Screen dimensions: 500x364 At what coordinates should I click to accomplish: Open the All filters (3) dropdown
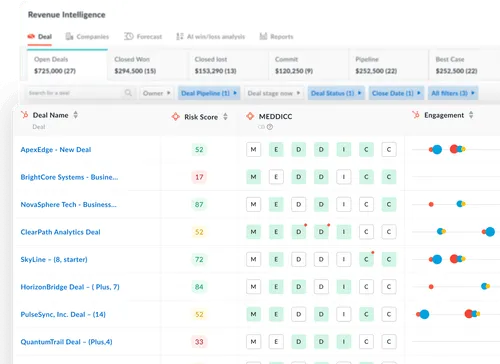click(x=453, y=93)
